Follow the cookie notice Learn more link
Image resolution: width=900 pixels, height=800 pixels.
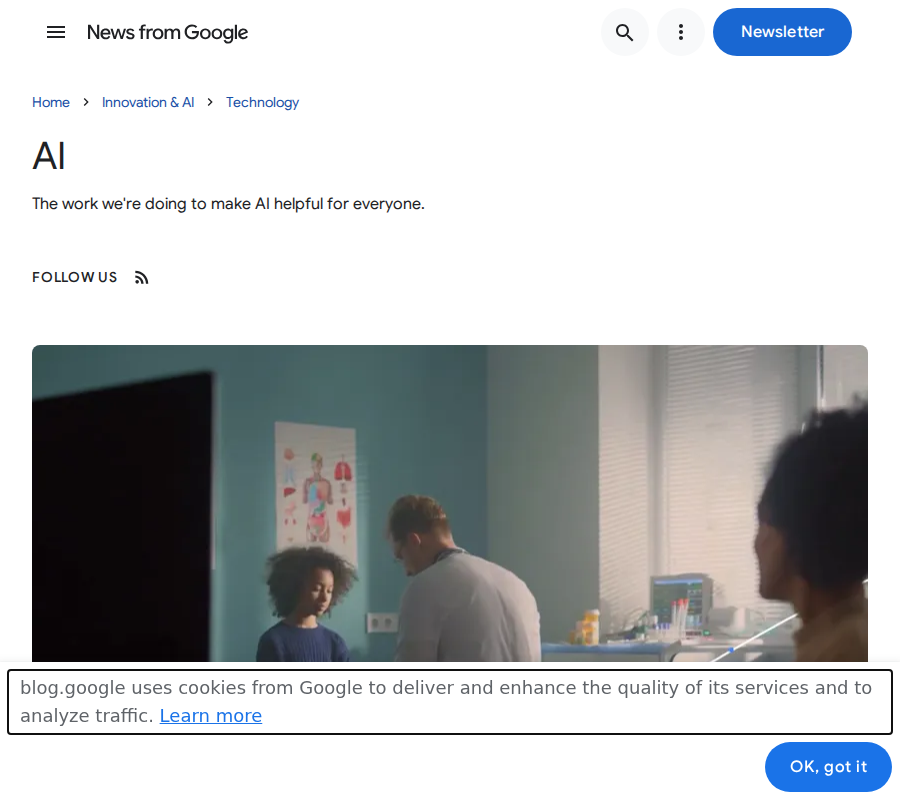point(211,716)
